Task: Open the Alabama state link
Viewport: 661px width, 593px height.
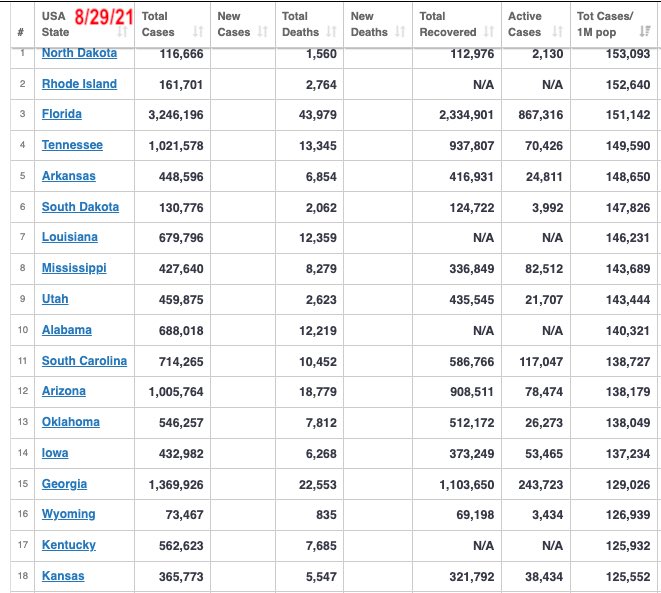Action: pos(67,330)
